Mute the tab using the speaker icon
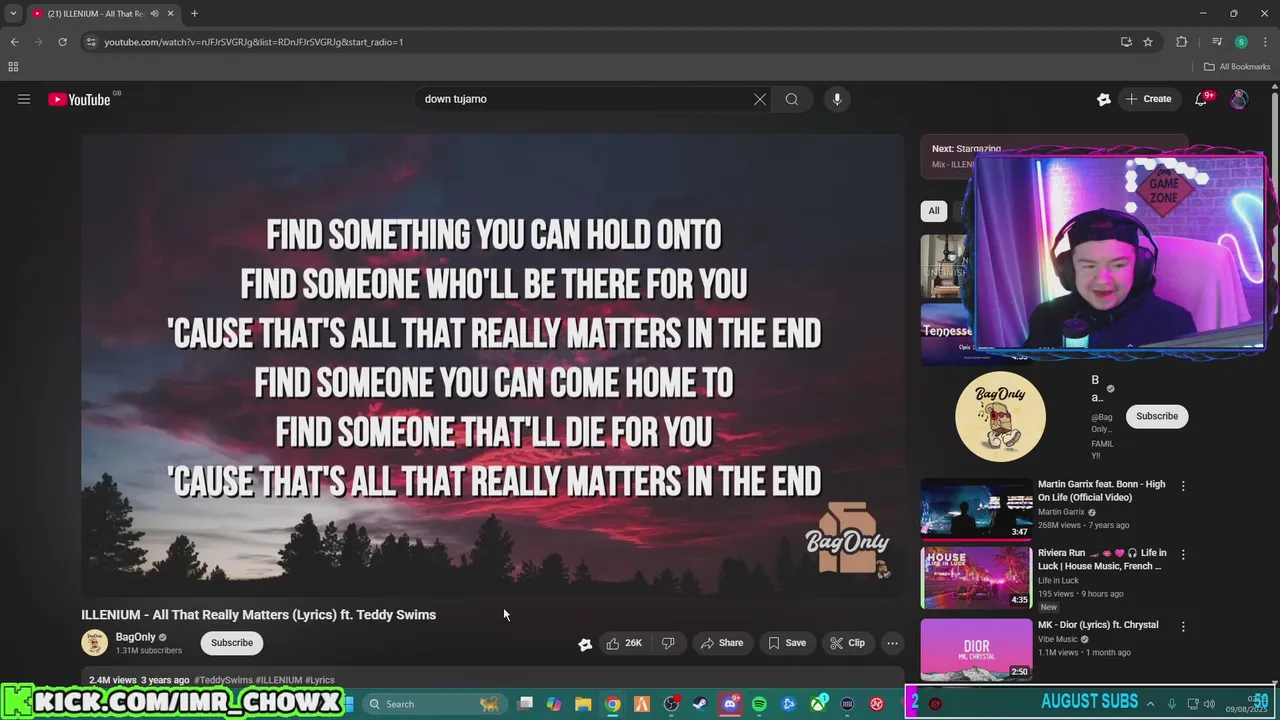 click(154, 14)
